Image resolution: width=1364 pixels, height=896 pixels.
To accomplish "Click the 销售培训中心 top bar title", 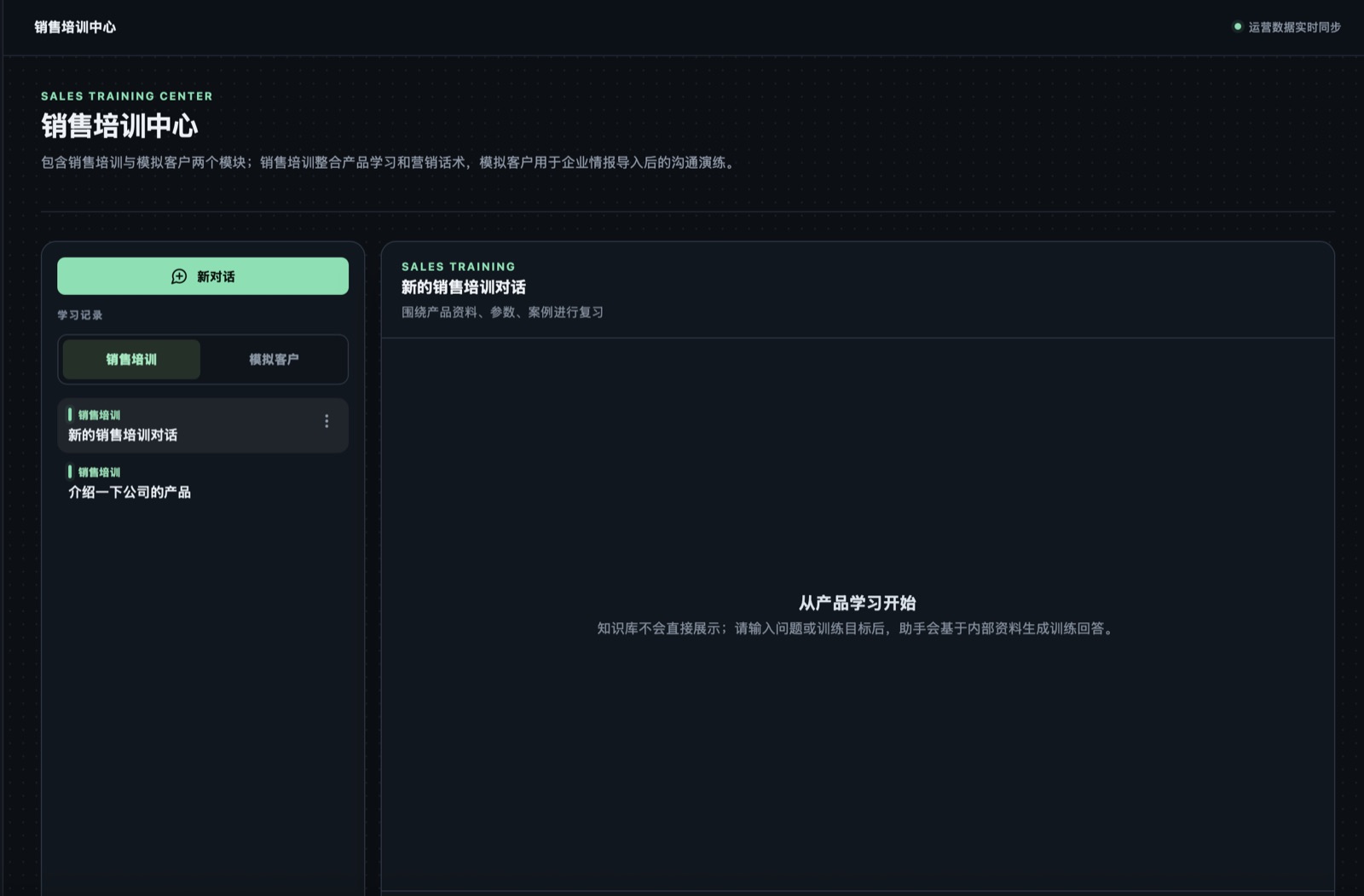I will 75,27.
